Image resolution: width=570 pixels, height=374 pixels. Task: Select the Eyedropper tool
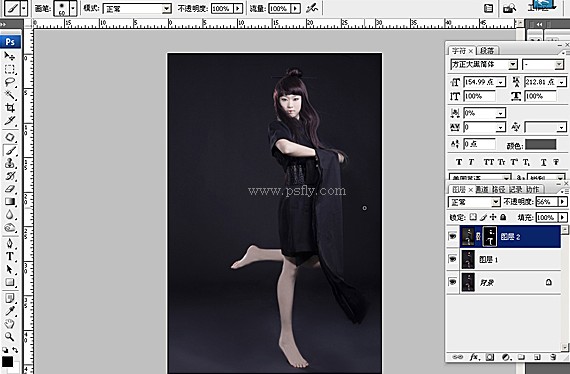pyautogui.click(x=10, y=311)
